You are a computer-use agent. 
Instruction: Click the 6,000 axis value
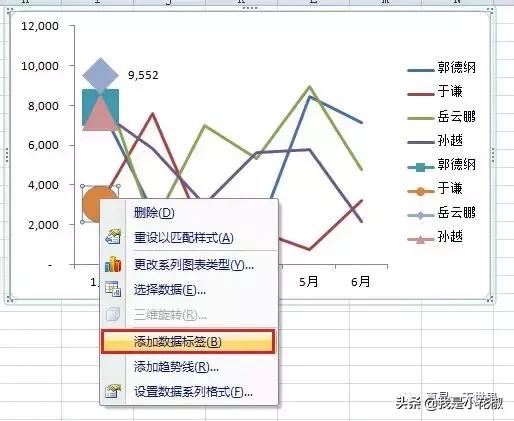pyautogui.click(x=43, y=145)
